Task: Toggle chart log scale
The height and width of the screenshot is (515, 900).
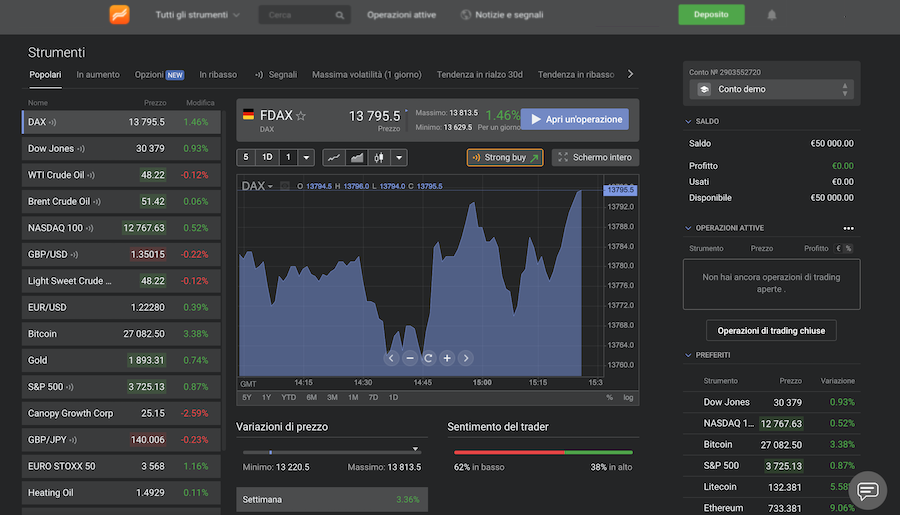Action: pyautogui.click(x=629, y=397)
